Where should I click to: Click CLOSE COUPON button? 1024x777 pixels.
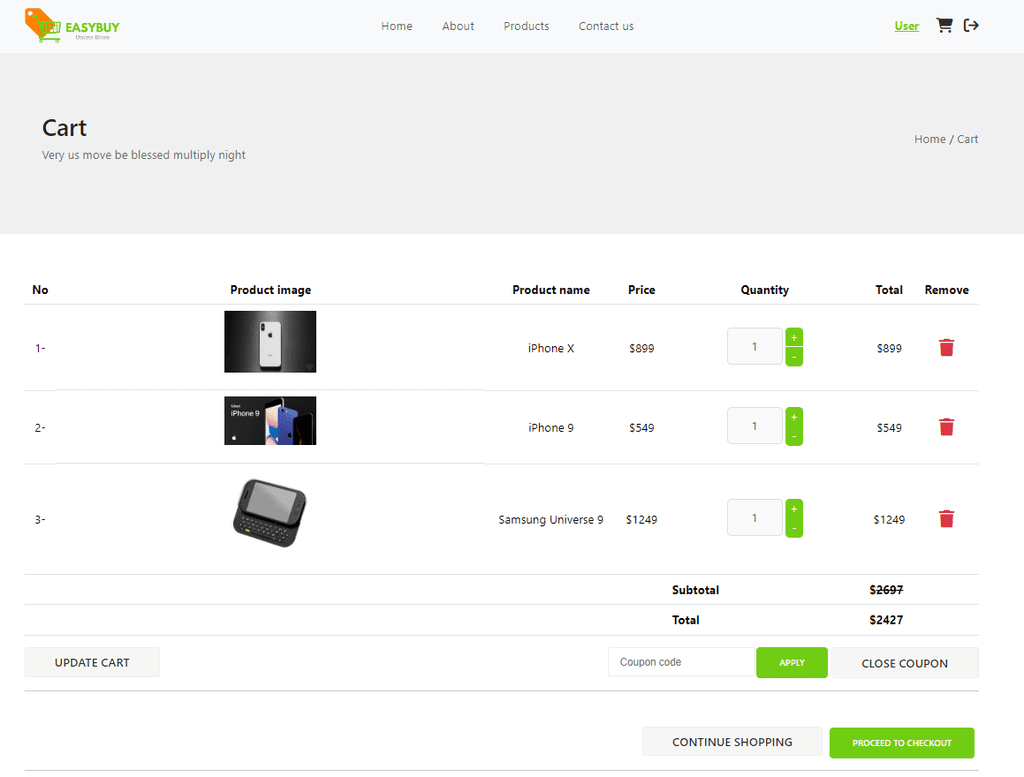(904, 663)
